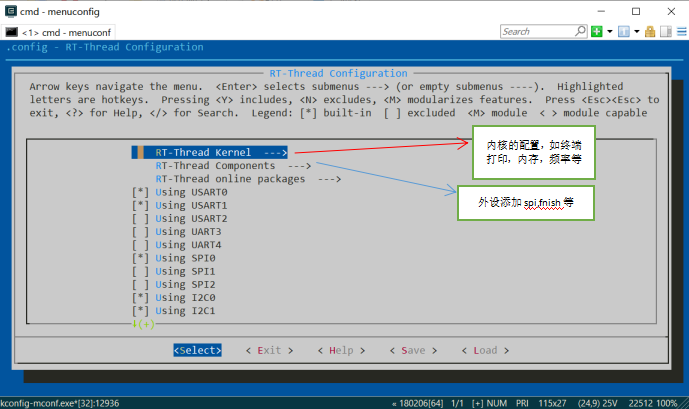Enable Using UART3 checkbox
The image size is (689, 409).
[140, 232]
